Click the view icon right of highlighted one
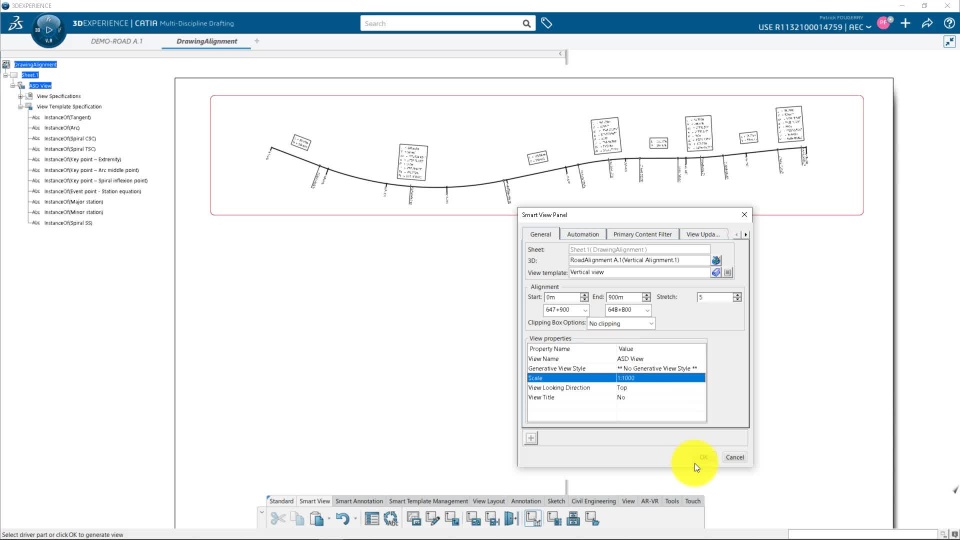Image resolution: width=960 pixels, height=540 pixels. pos(554,519)
